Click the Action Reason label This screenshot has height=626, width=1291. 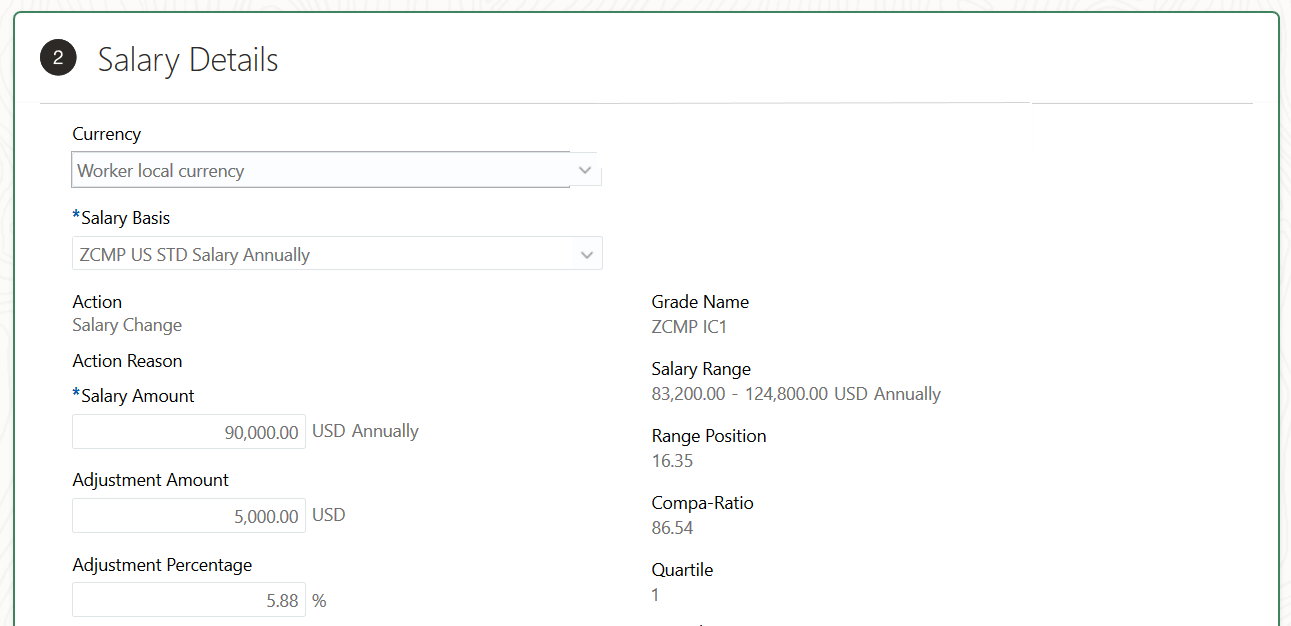(x=127, y=361)
